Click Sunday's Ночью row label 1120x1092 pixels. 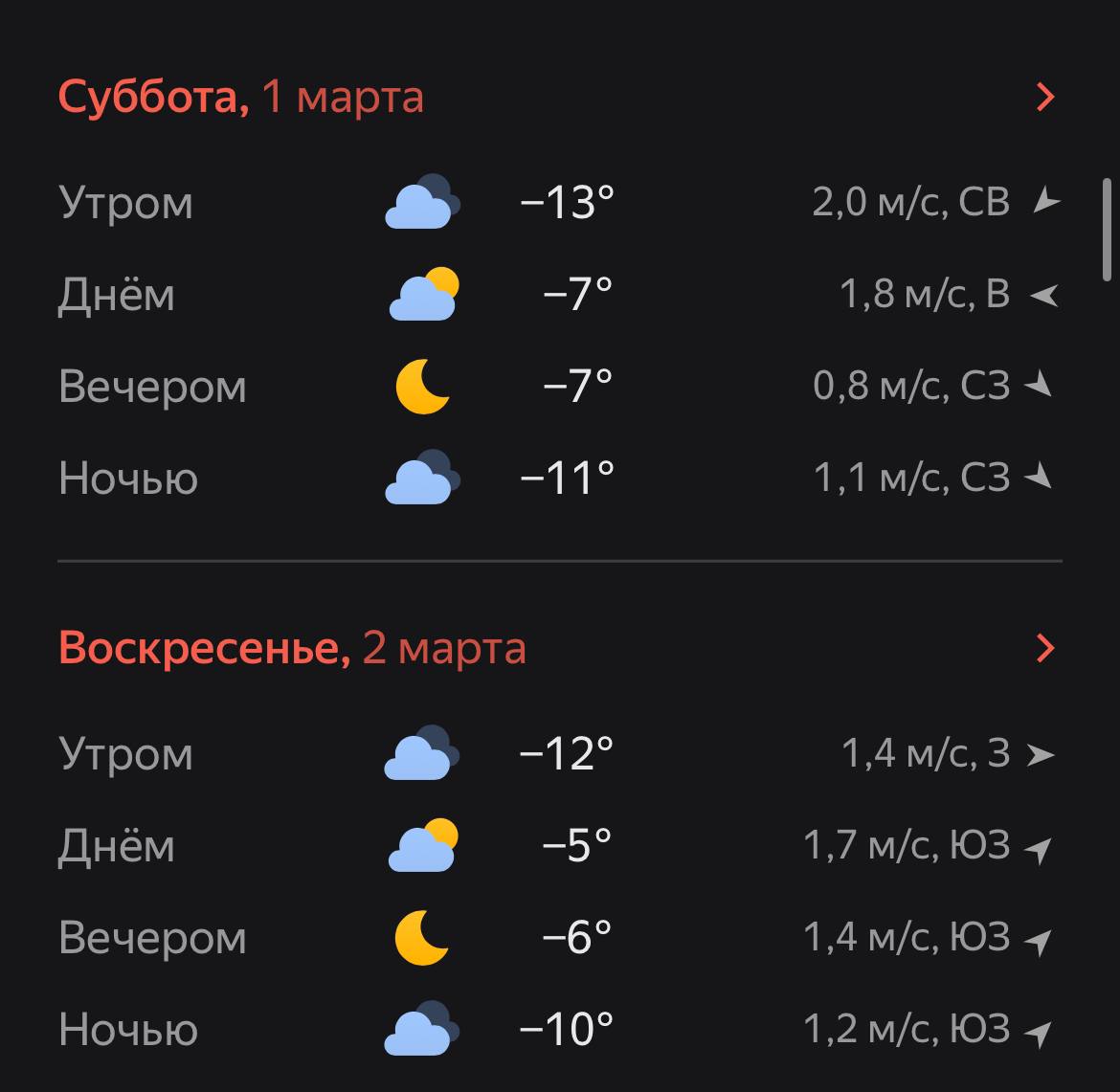[x=128, y=1029]
